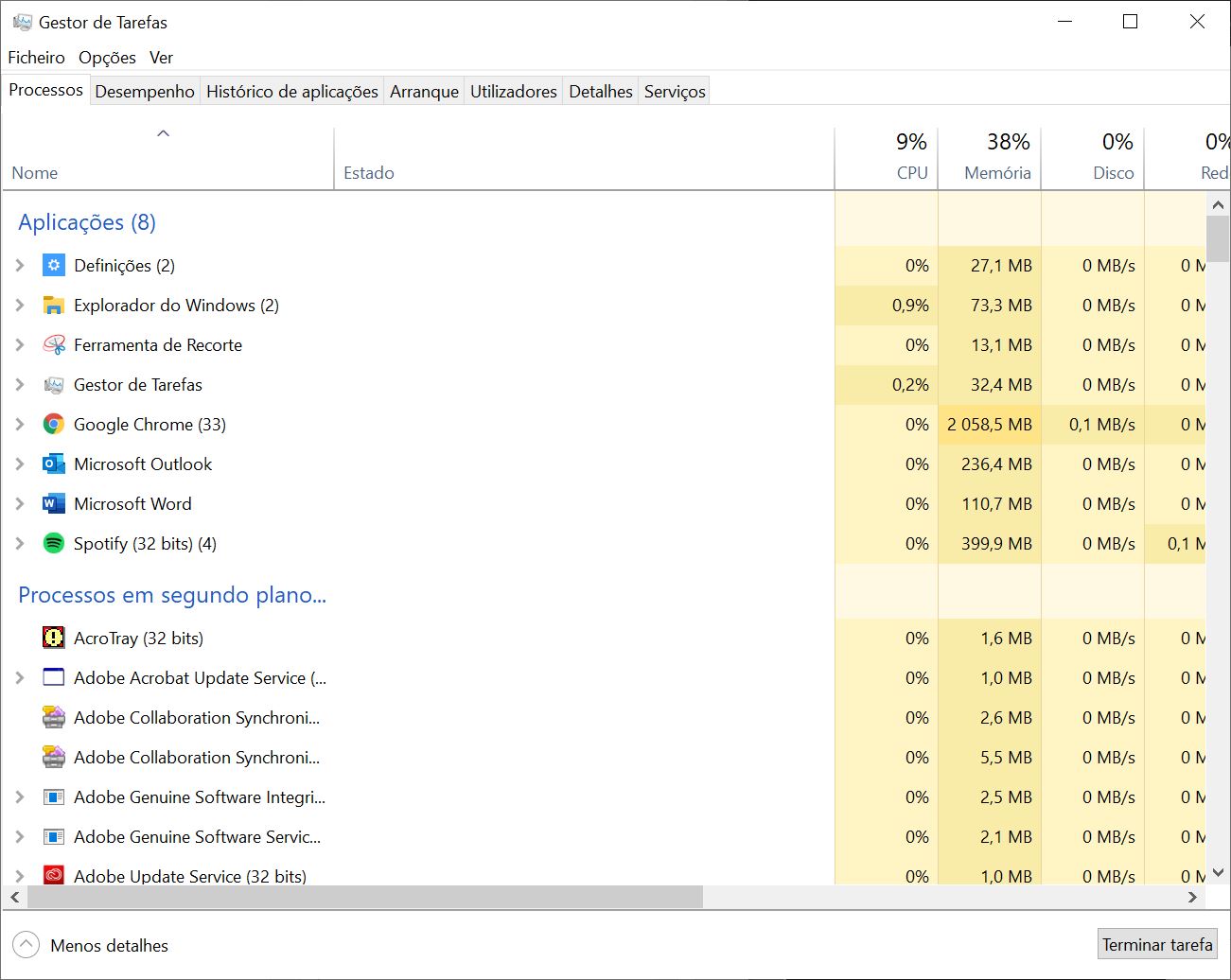The width and height of the screenshot is (1231, 980).
Task: Click the Spotify icon
Action: [x=54, y=544]
